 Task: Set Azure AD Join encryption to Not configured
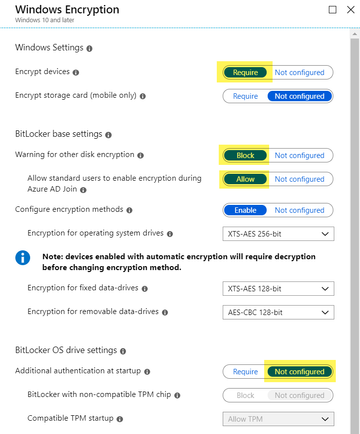(299, 179)
